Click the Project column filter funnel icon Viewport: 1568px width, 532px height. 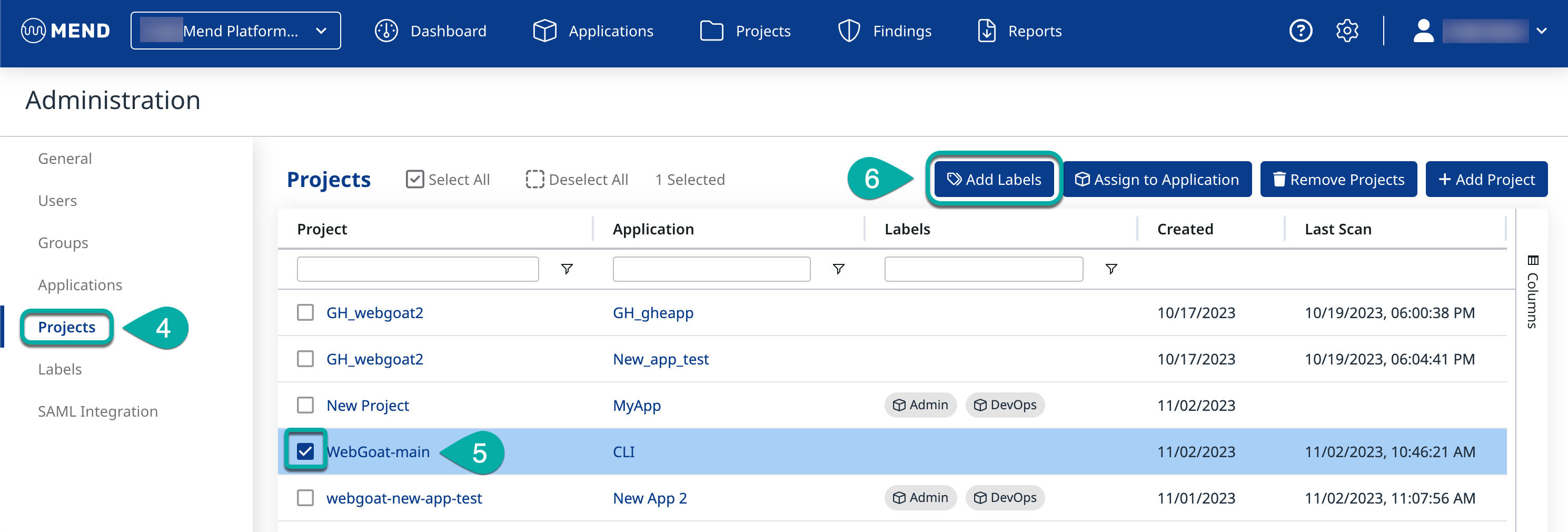tap(566, 269)
